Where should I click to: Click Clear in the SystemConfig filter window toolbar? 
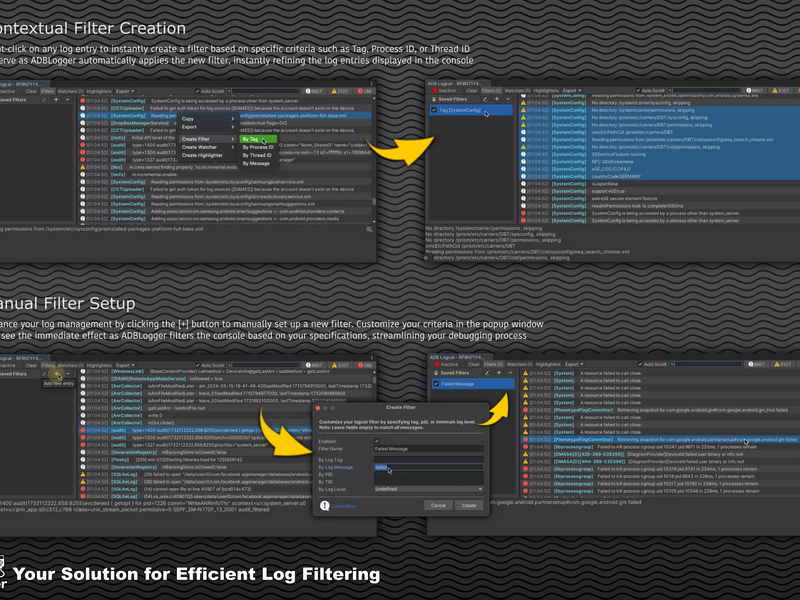(x=471, y=90)
